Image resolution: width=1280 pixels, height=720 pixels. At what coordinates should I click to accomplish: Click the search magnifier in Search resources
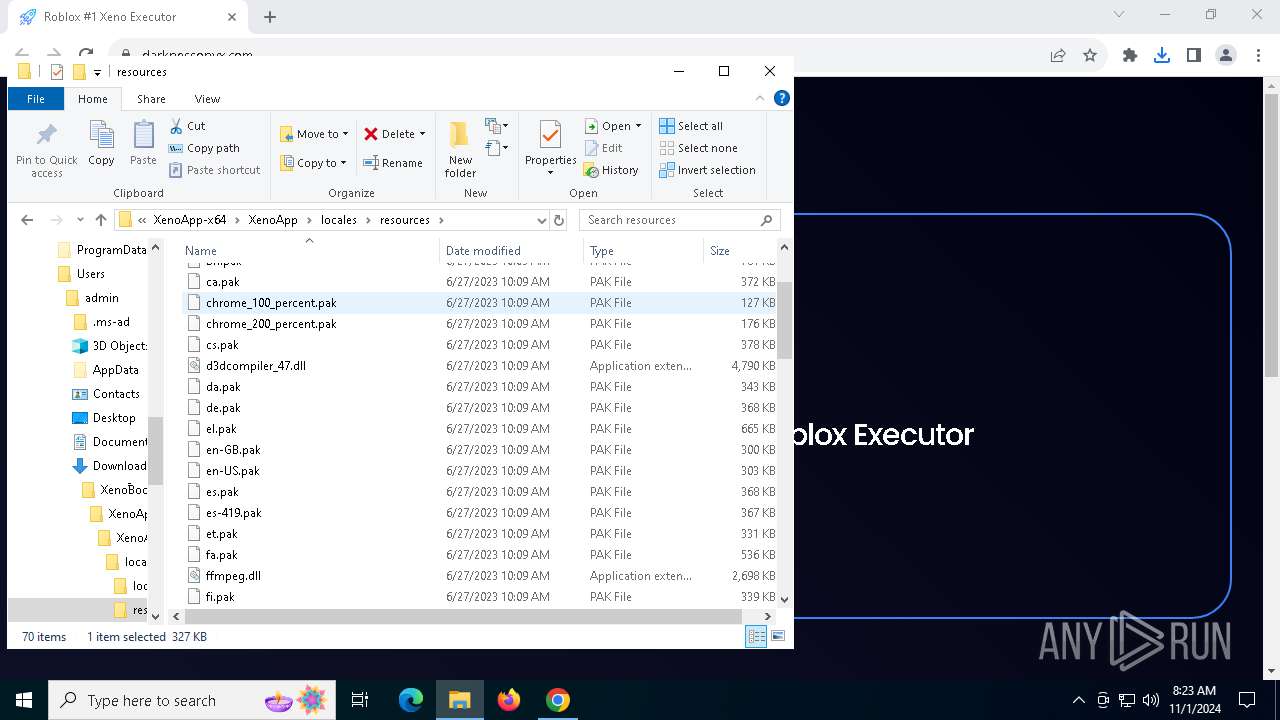tap(767, 220)
